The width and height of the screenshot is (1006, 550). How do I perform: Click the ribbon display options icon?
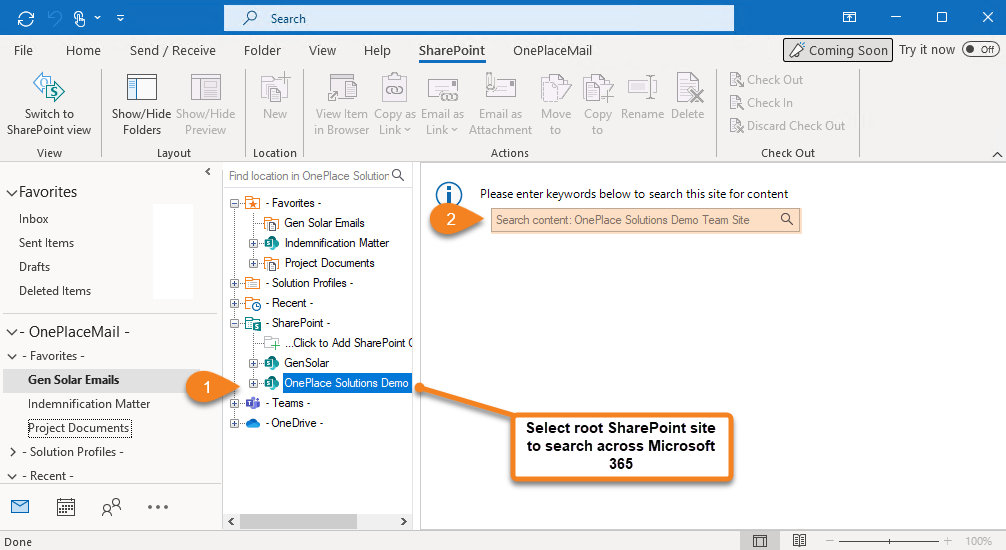tap(849, 17)
